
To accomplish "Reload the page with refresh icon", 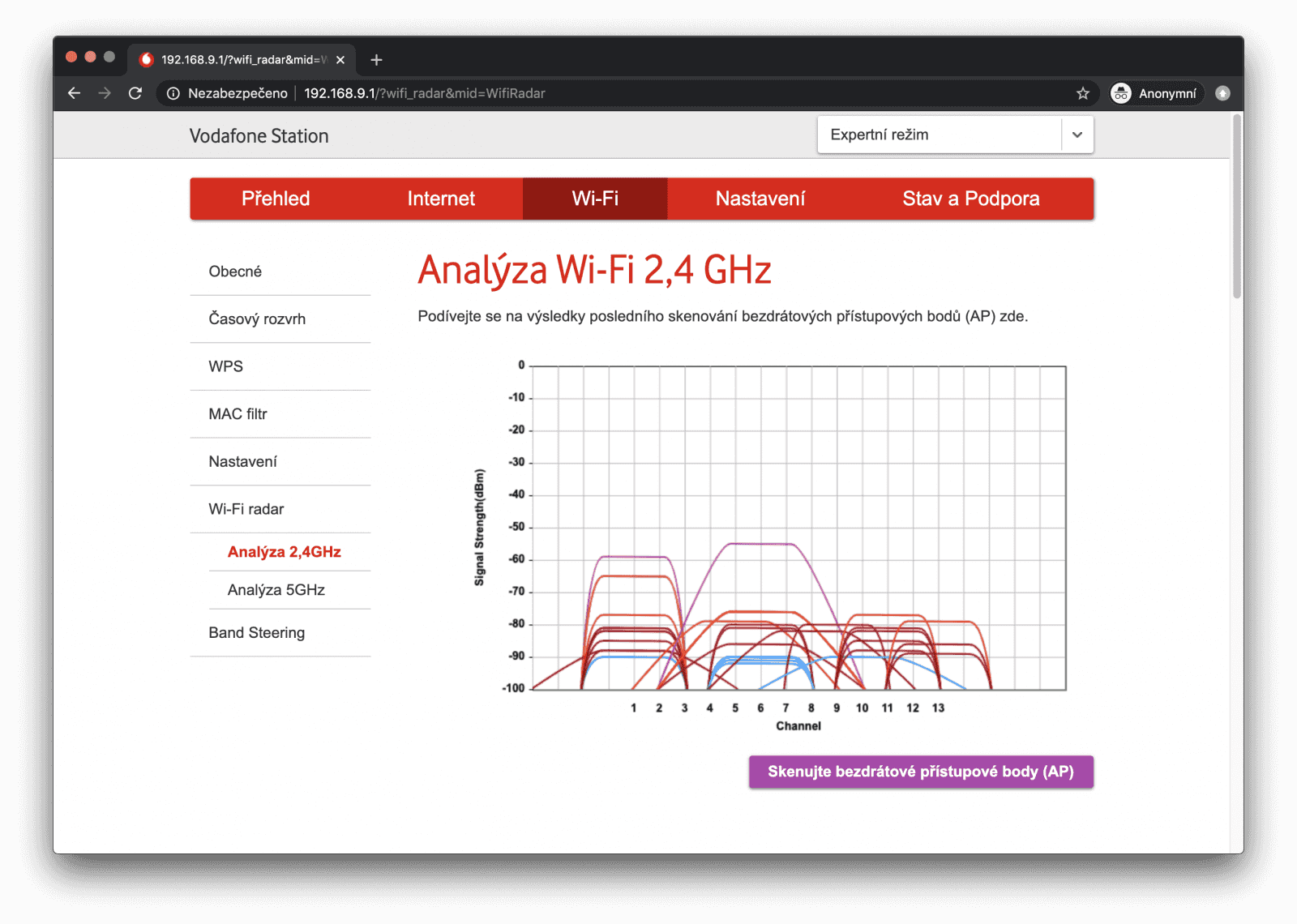I will tap(135, 93).
